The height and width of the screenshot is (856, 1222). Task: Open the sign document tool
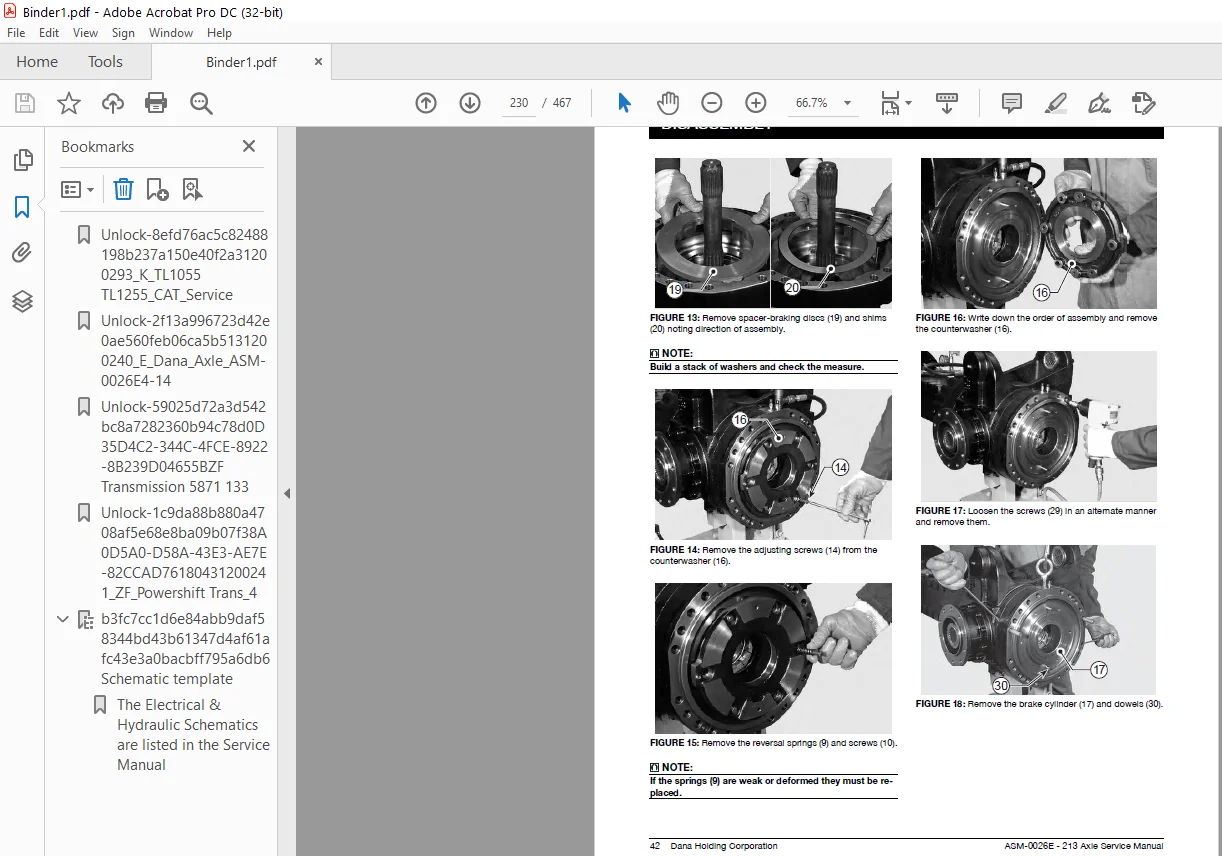(1099, 103)
